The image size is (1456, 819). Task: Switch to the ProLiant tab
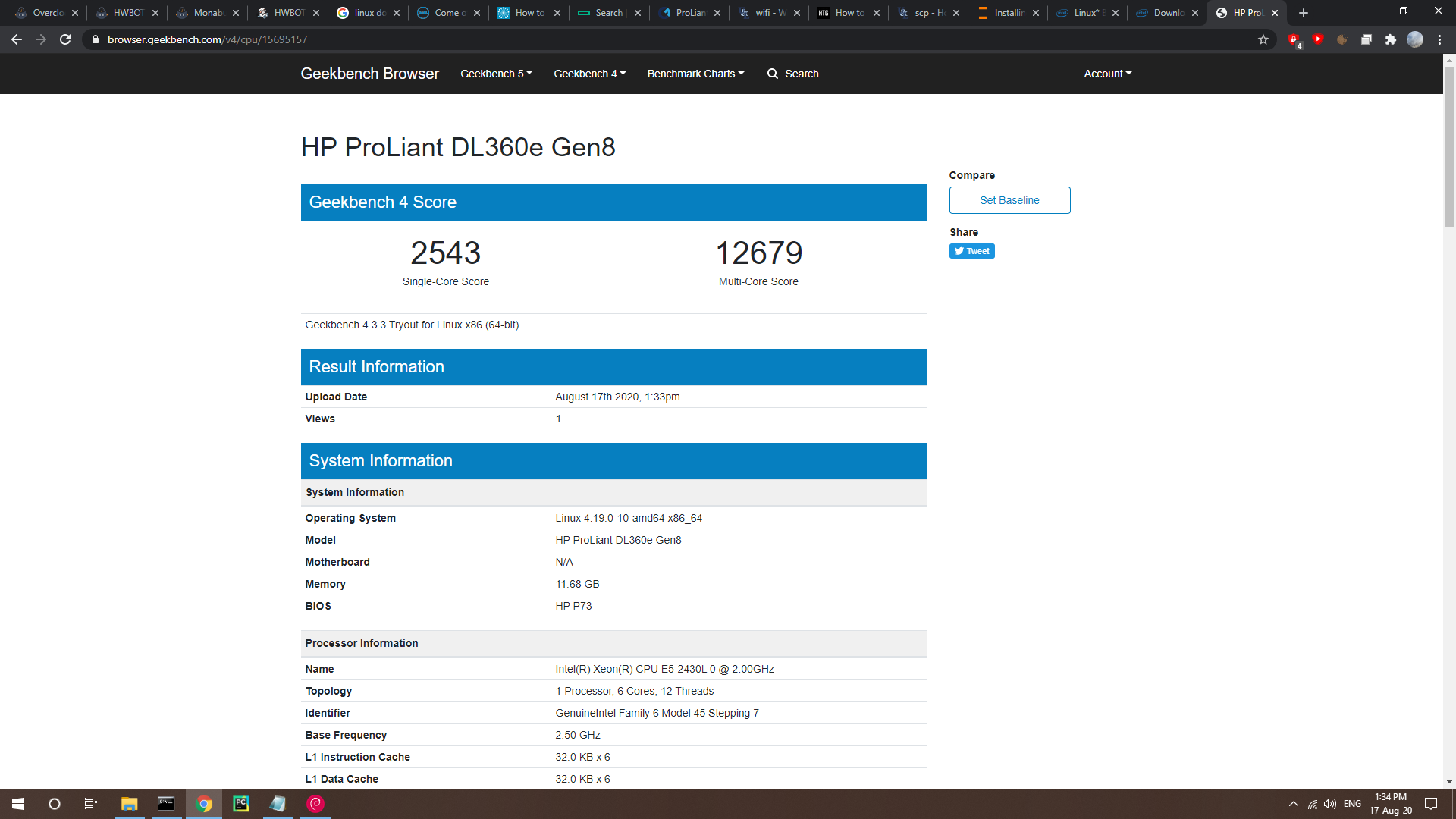tap(689, 13)
